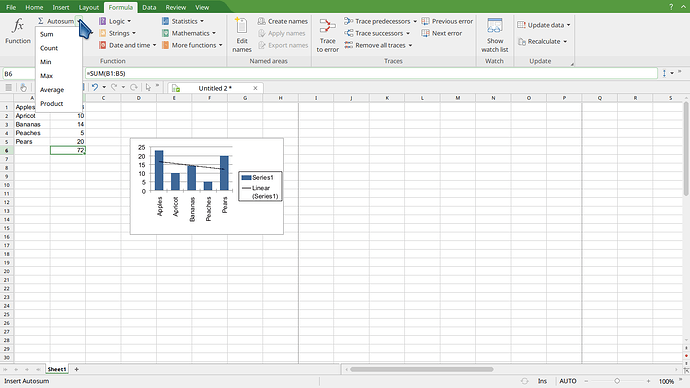Open help question mark icon
690x388 pixels.
point(671,7)
